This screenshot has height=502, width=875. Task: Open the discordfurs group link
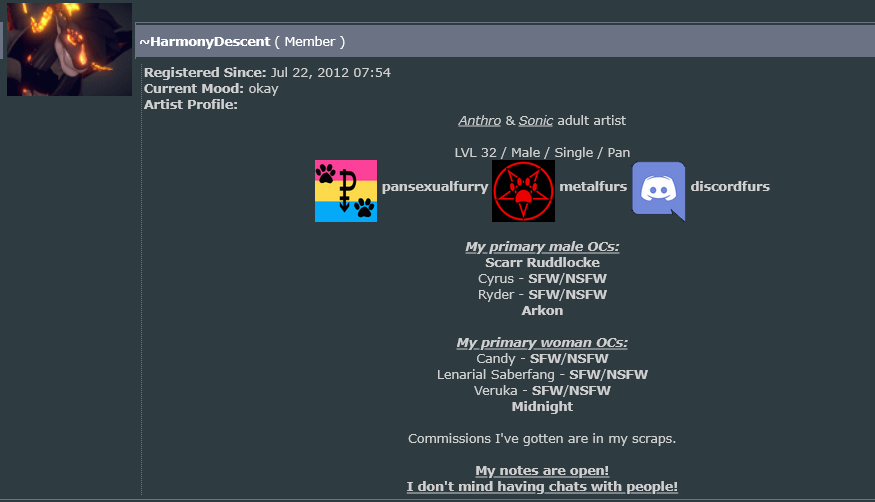pyautogui.click(x=730, y=186)
